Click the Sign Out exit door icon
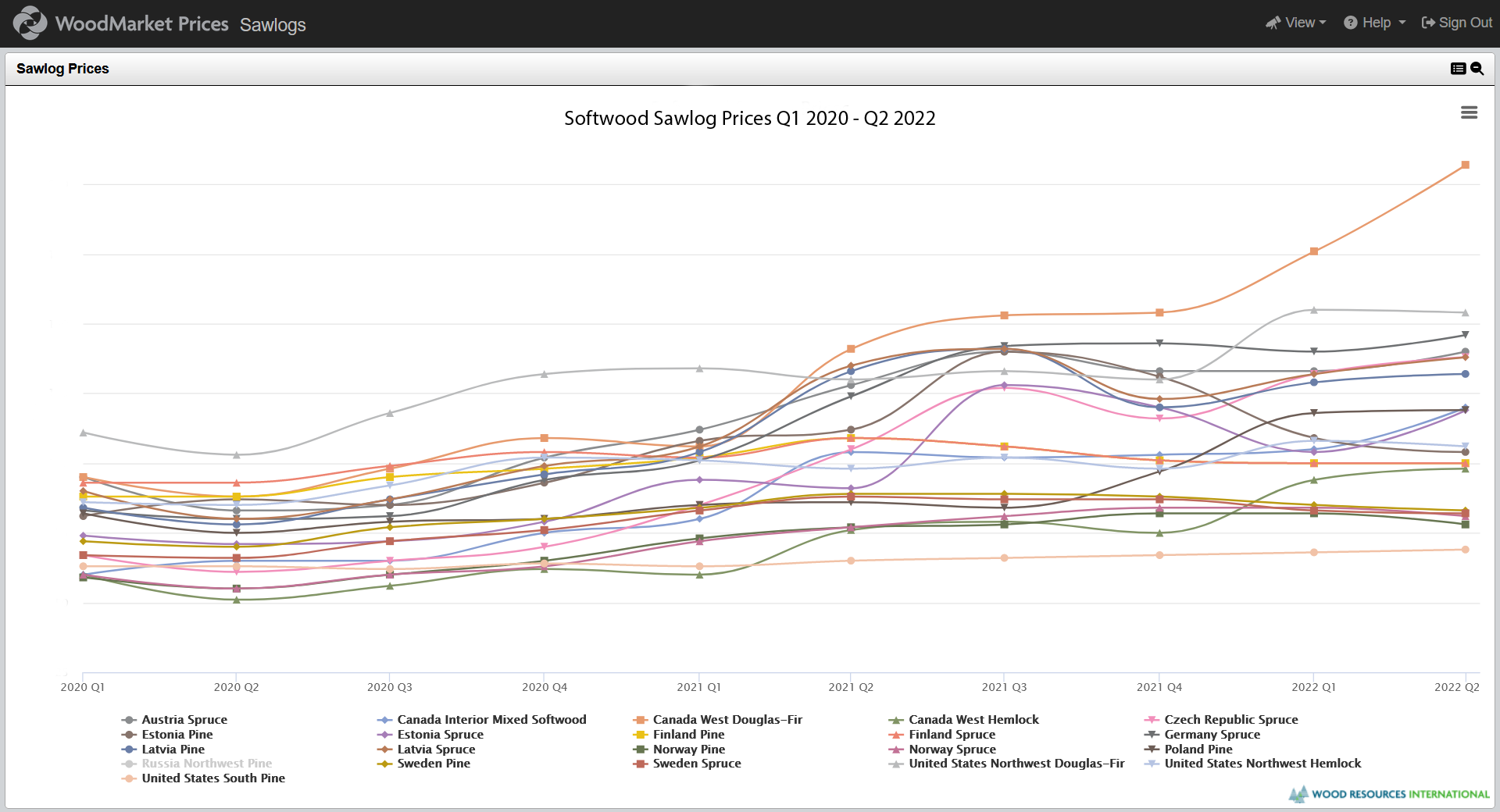This screenshot has width=1500, height=812. (x=1427, y=23)
